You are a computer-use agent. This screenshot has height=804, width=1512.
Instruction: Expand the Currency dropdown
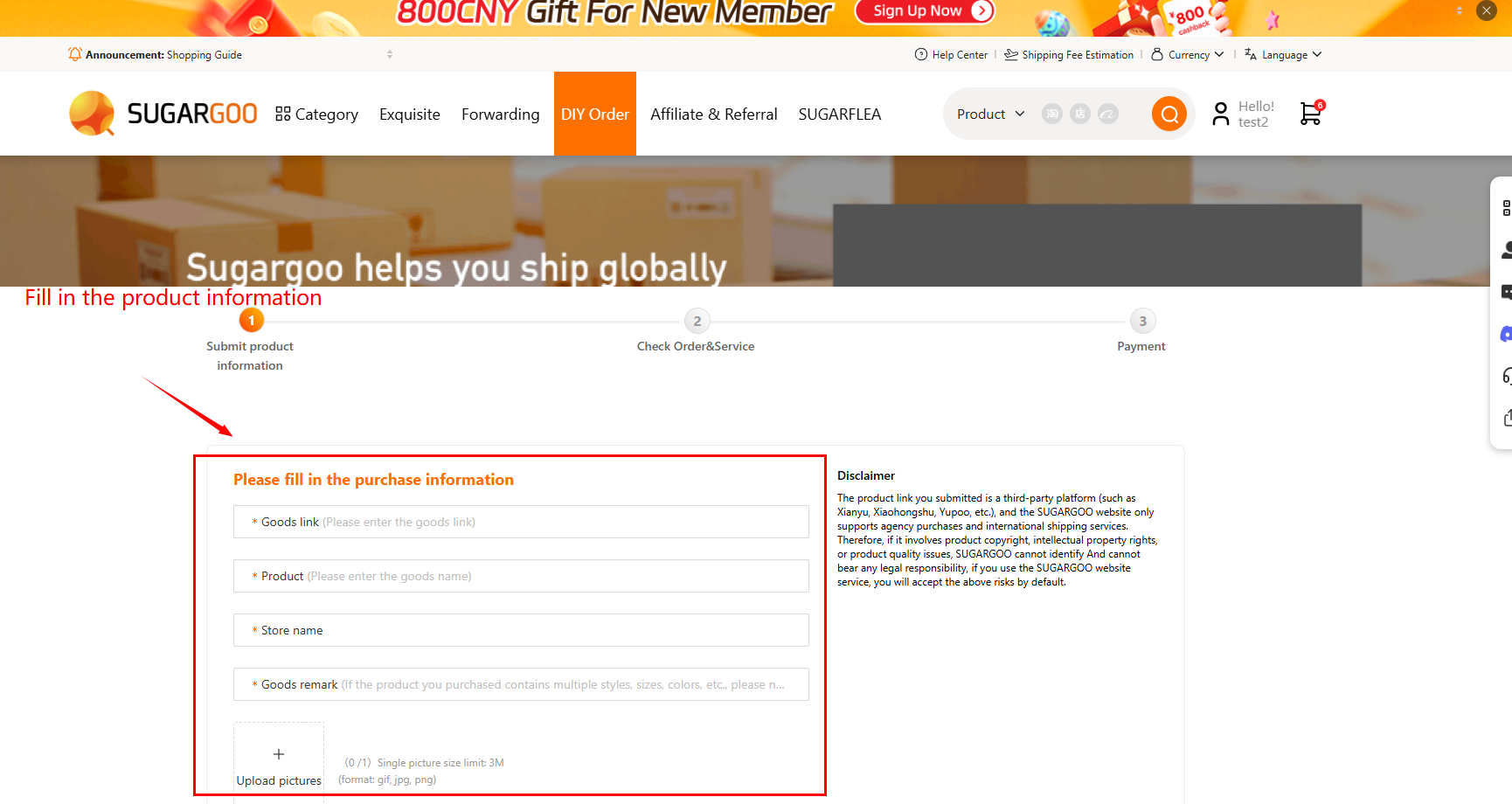1187,54
